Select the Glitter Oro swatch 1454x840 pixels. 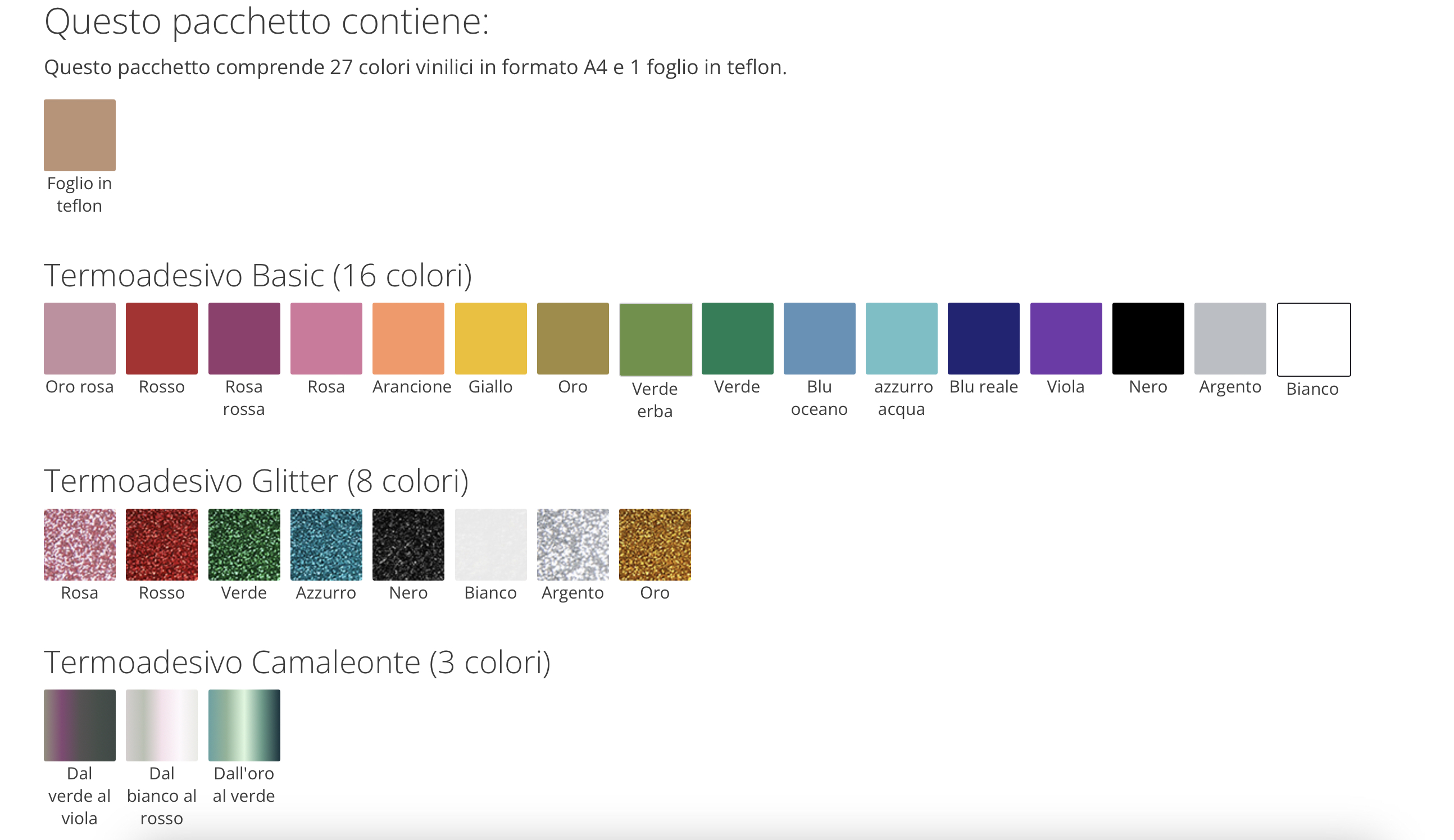pos(655,544)
